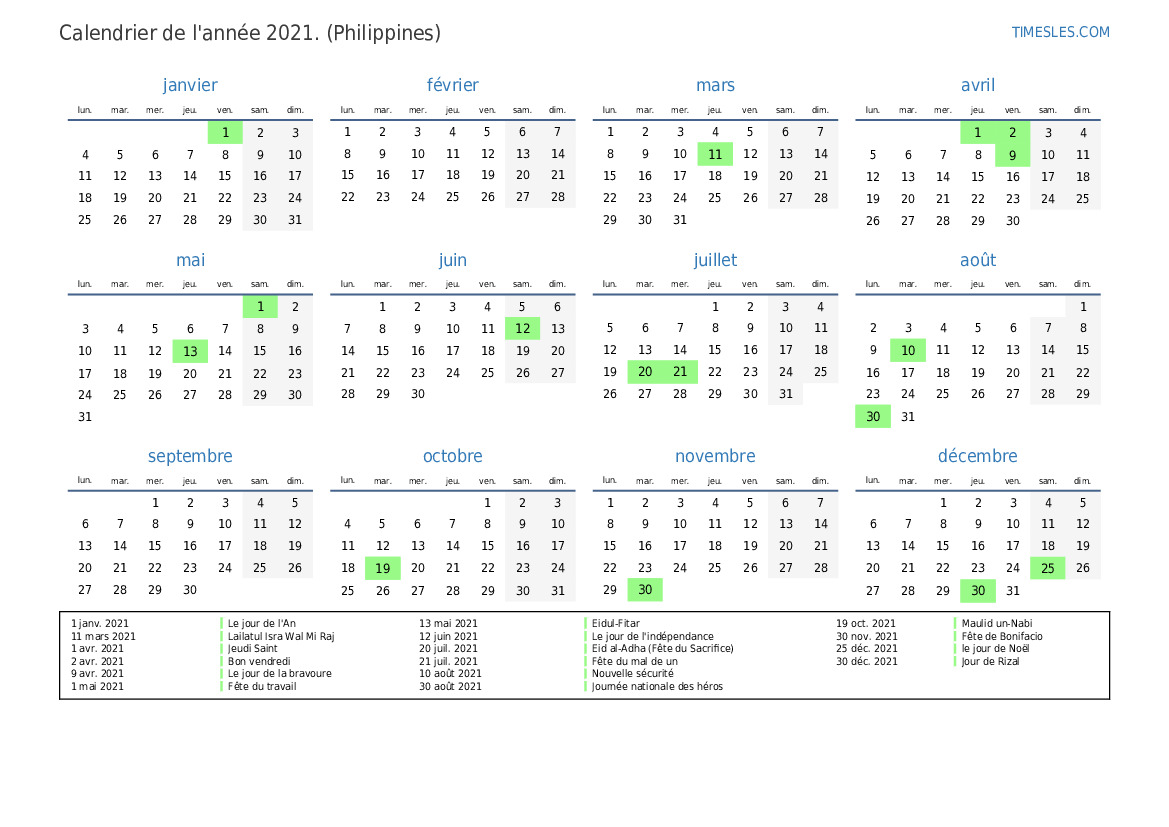
Task: Click highlighted 10 in août calendar
Action: [x=907, y=351]
